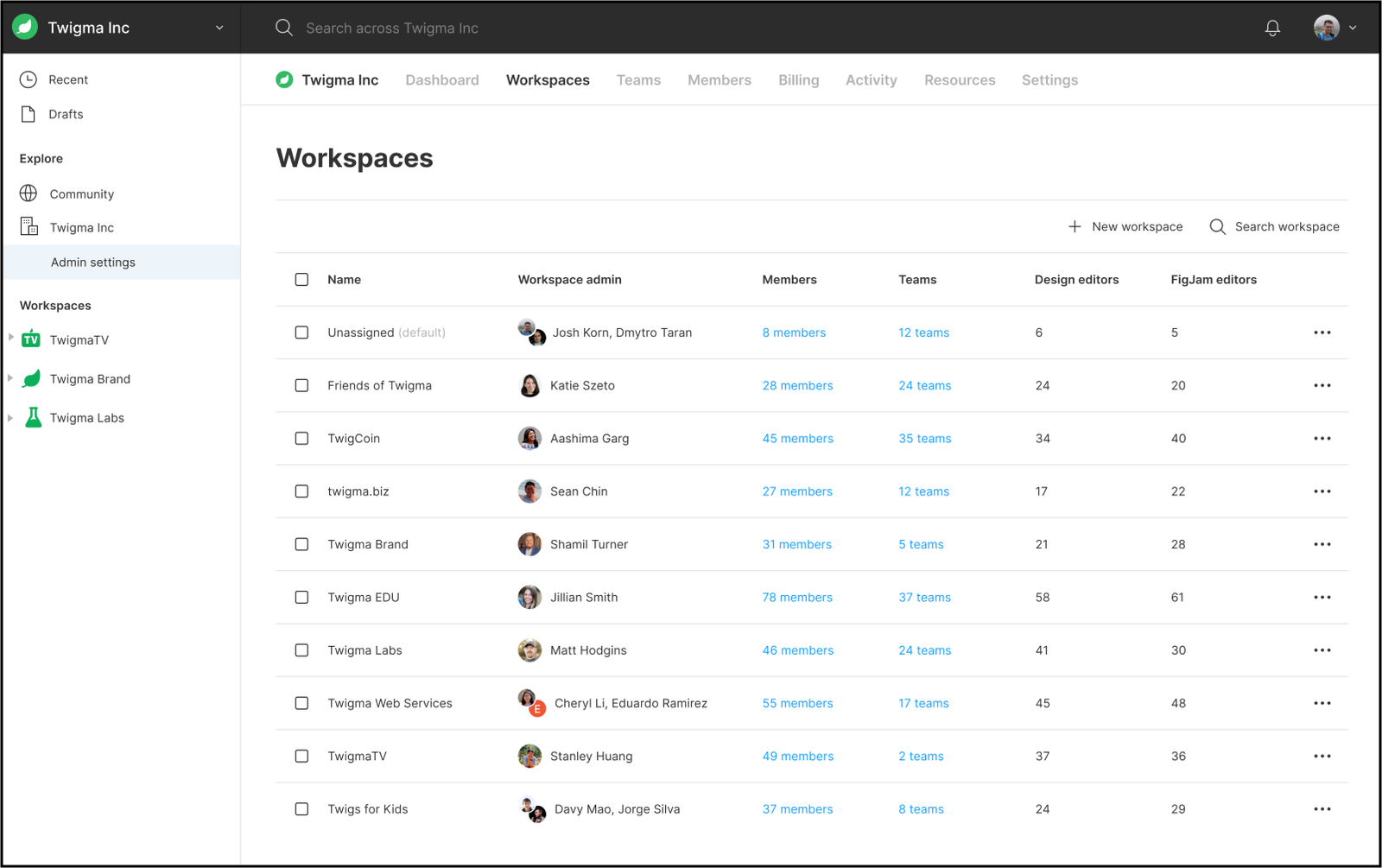Click Katie Szeto's avatar thumbnail
The image size is (1382, 868).
[x=529, y=385]
